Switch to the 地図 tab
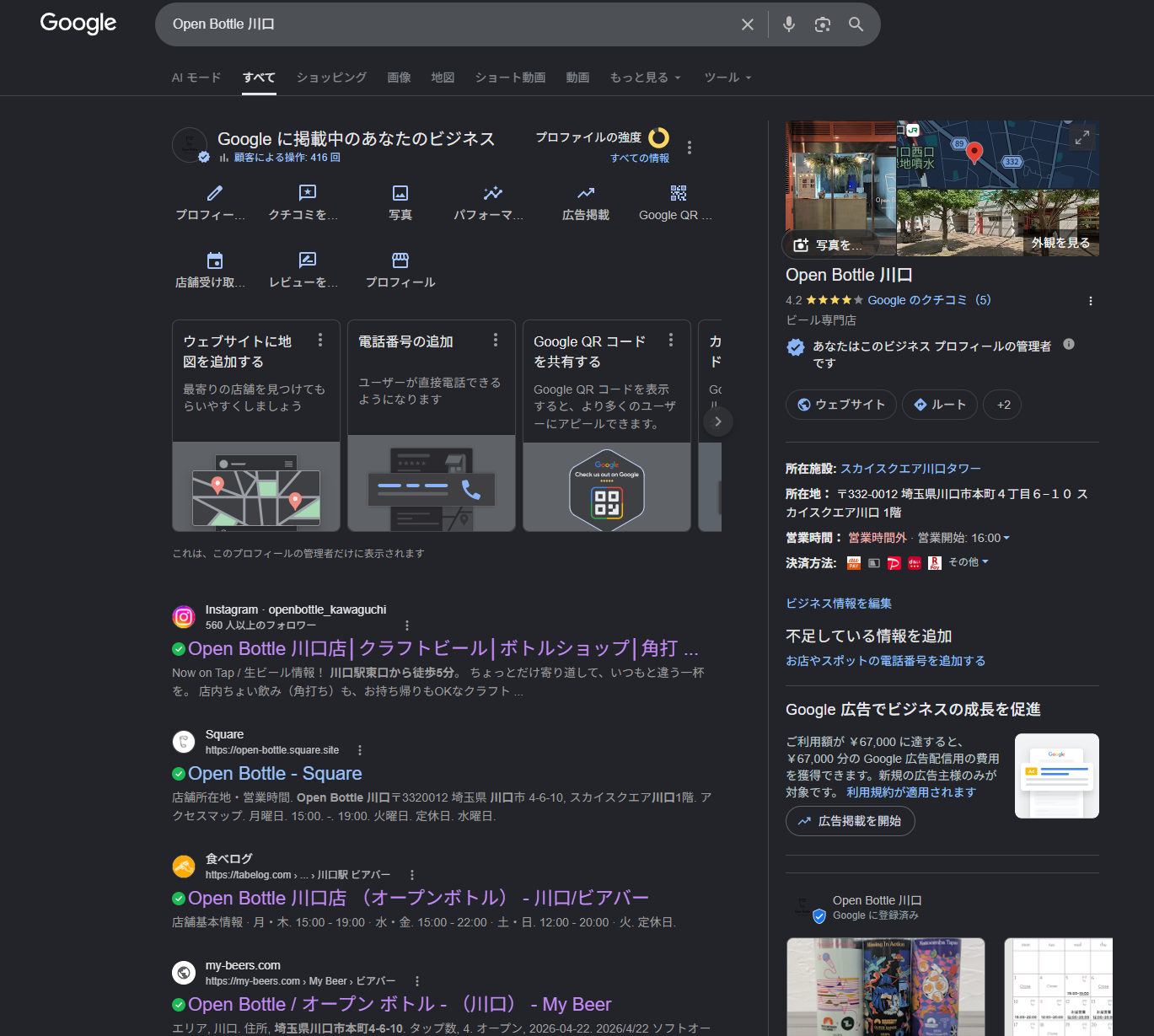The image size is (1154, 1036). coord(443,78)
